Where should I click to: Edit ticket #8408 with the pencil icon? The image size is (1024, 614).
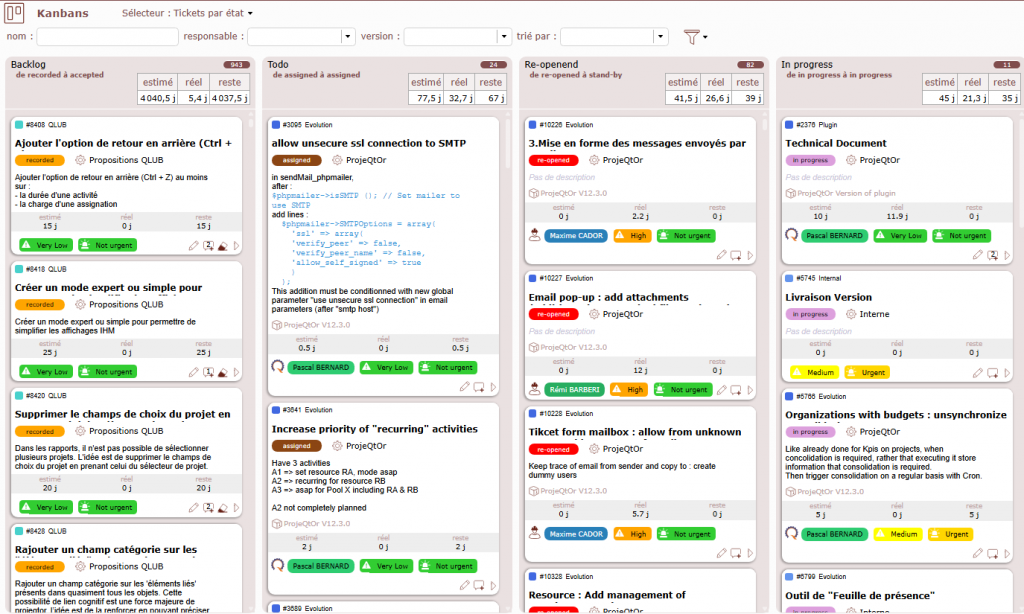[x=194, y=245]
